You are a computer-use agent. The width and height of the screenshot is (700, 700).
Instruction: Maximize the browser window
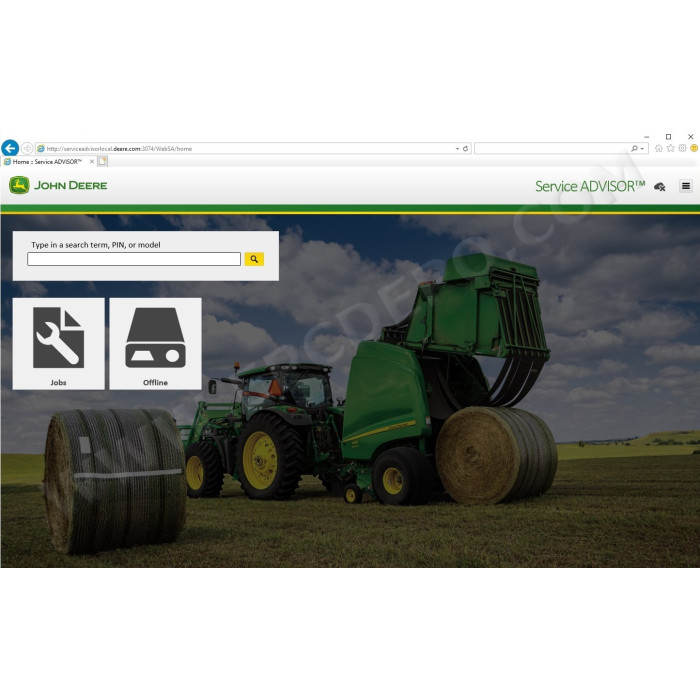668,137
